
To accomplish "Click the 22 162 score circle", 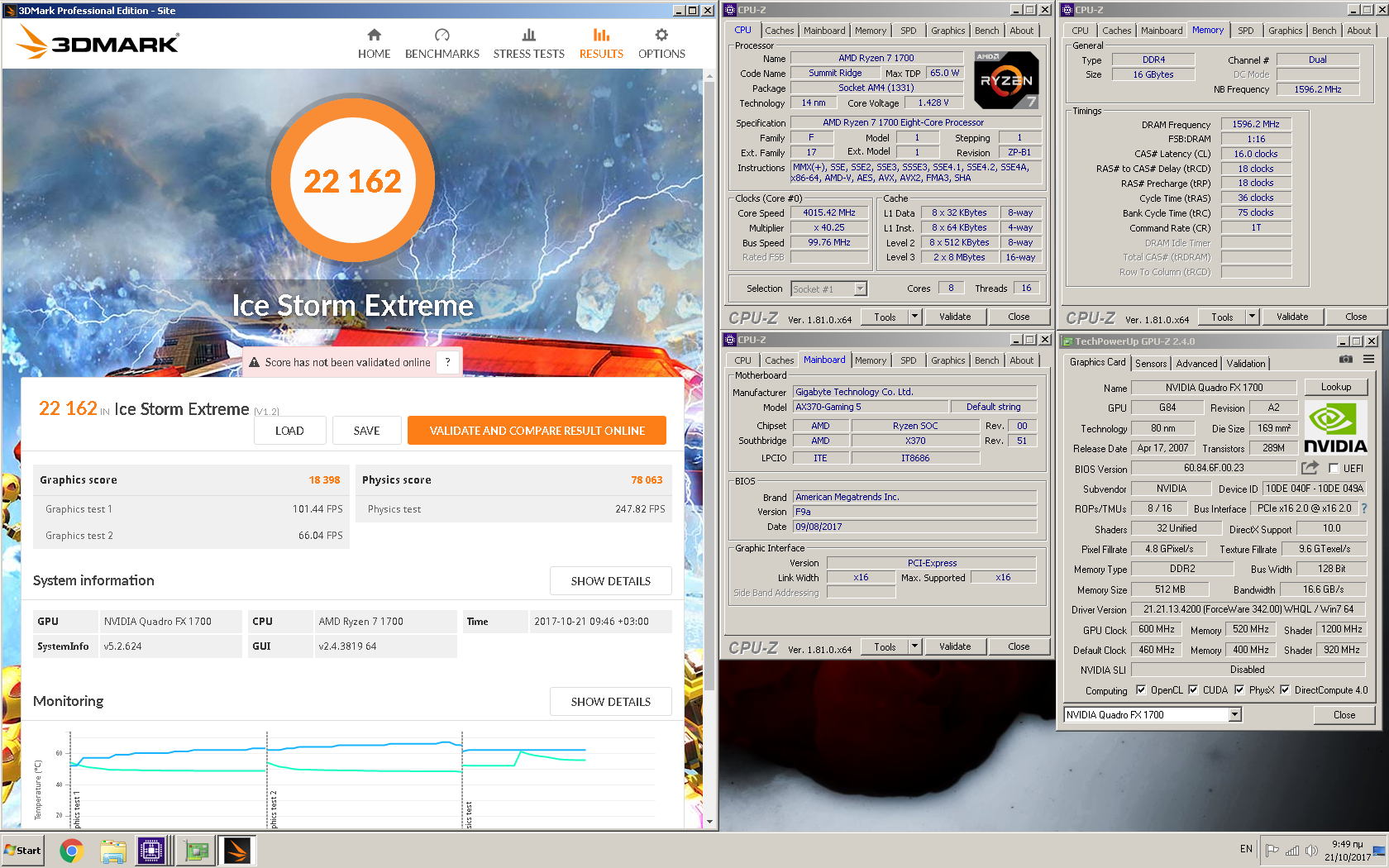I will tap(352, 181).
